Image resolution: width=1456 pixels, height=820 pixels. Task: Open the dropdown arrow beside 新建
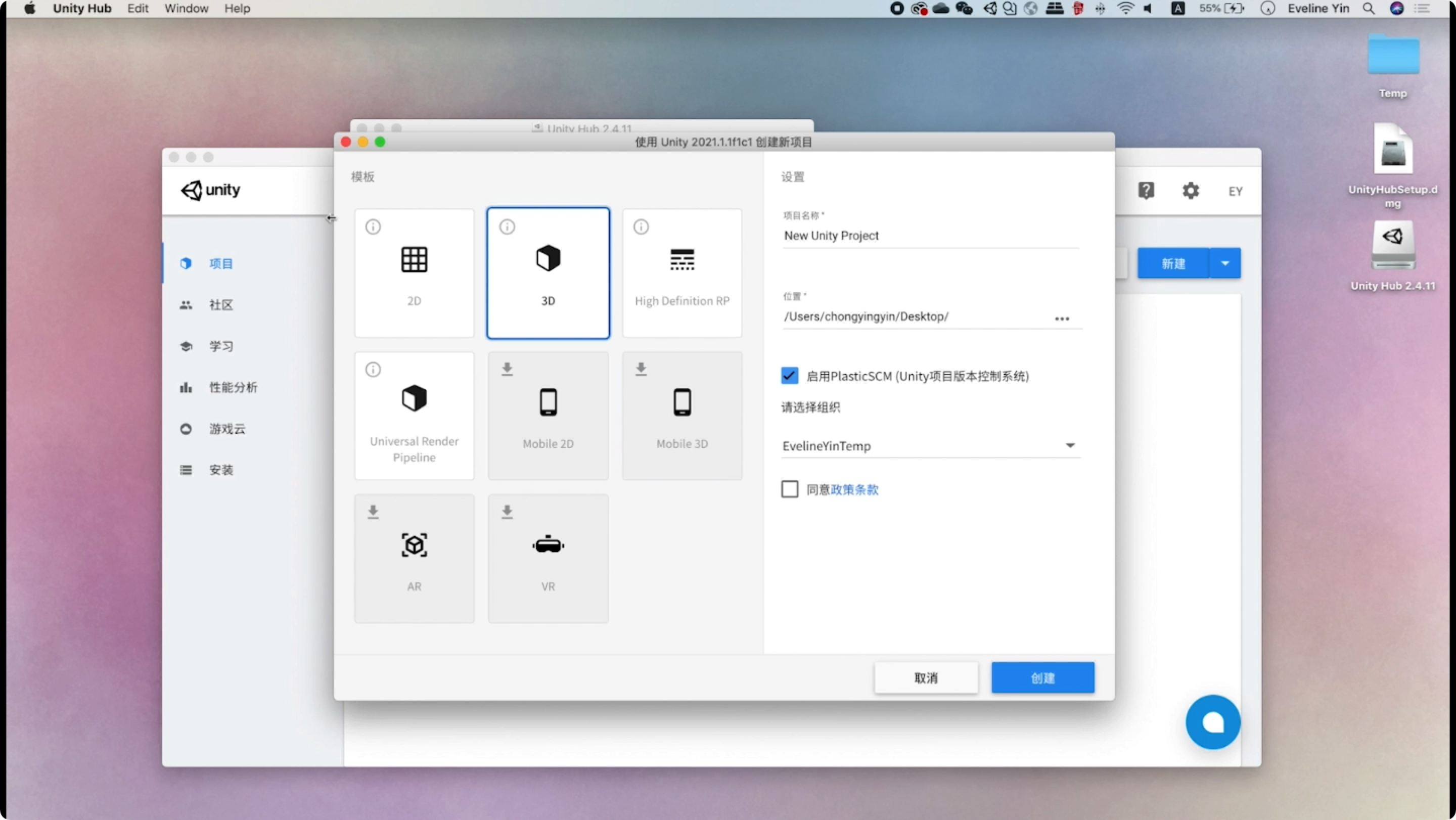pos(1225,263)
